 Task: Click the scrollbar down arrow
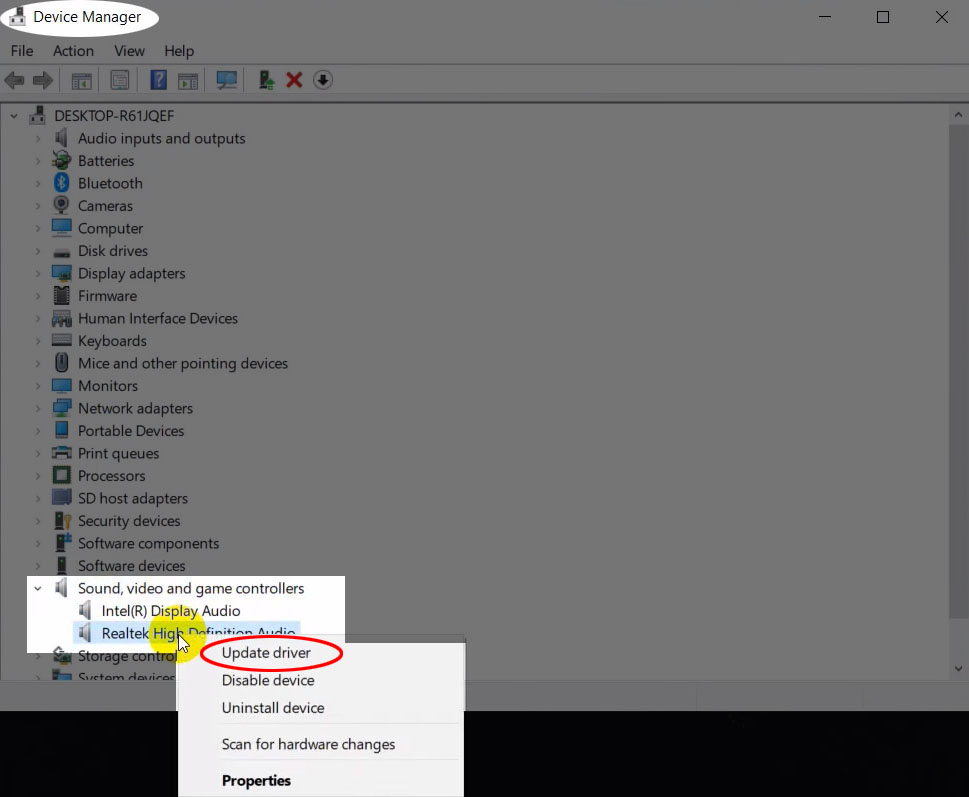point(958,668)
